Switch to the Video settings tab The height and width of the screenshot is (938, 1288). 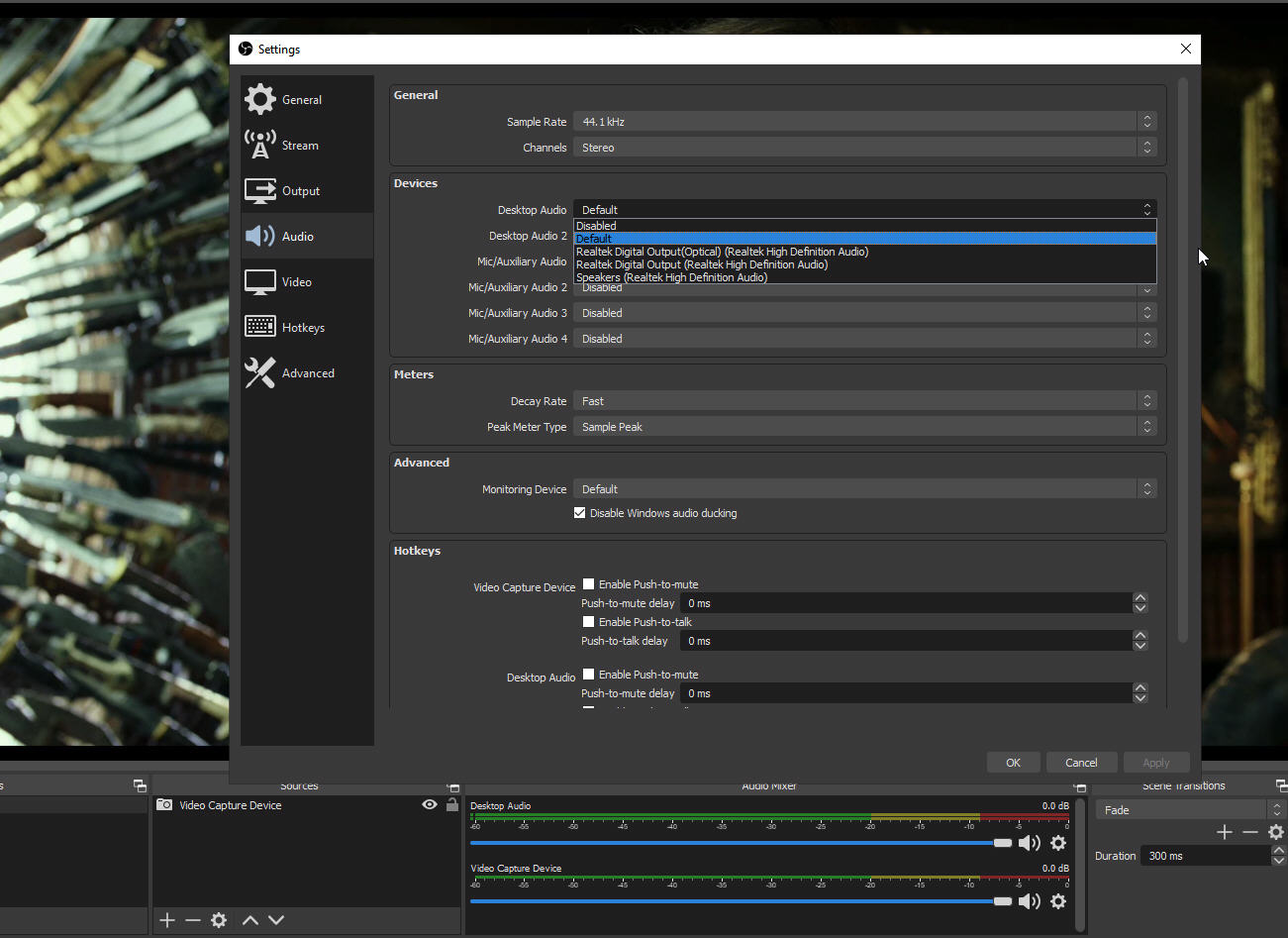coord(297,282)
